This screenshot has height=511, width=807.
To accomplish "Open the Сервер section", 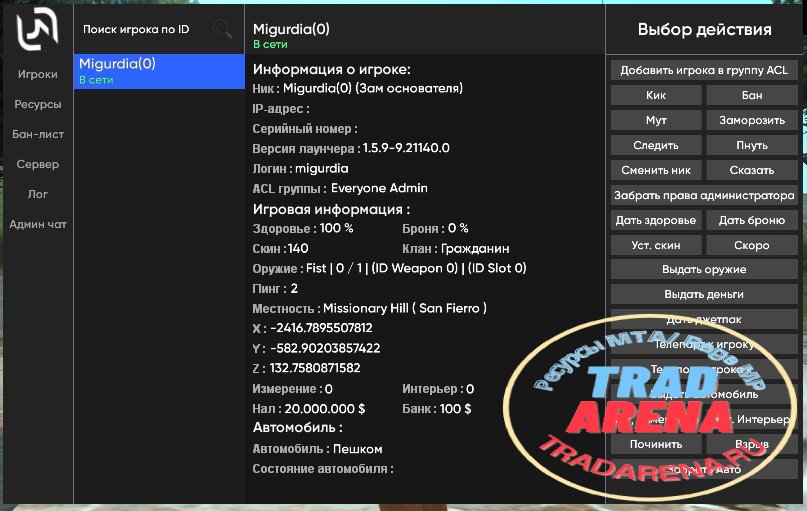I will [x=38, y=164].
